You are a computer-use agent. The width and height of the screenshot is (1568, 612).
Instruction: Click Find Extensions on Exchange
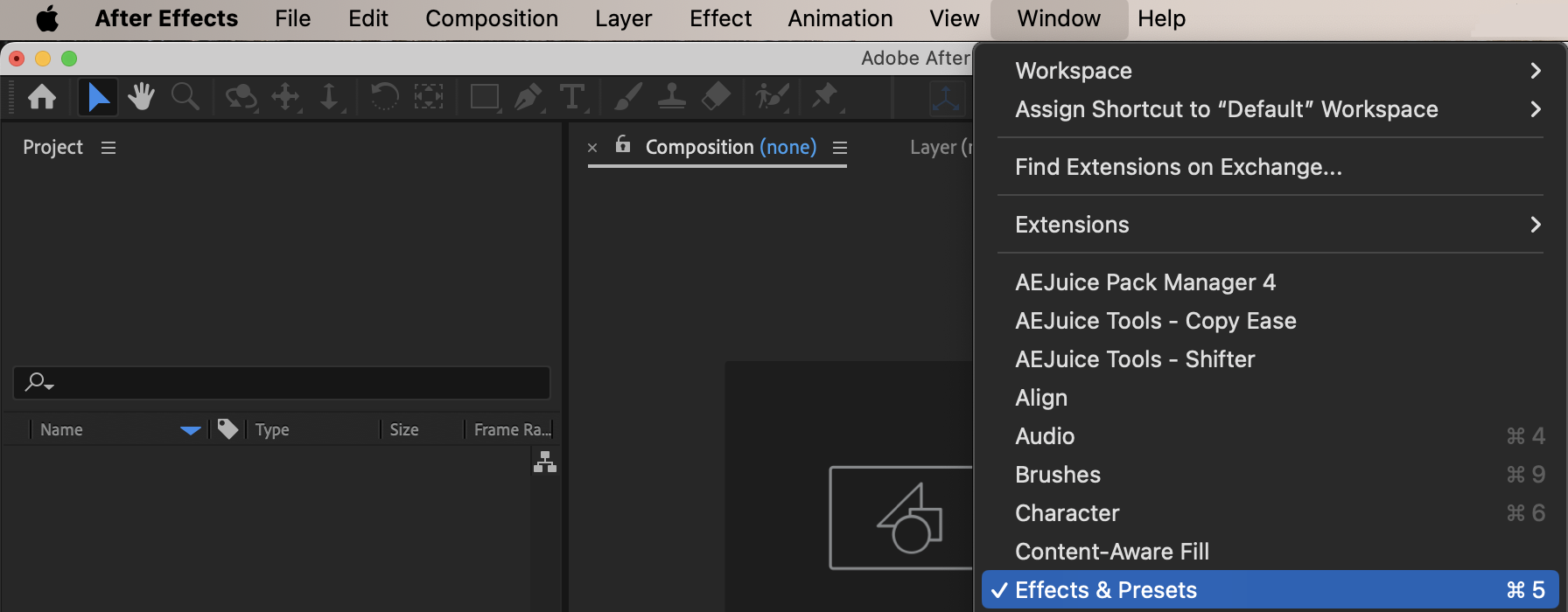(x=1178, y=167)
